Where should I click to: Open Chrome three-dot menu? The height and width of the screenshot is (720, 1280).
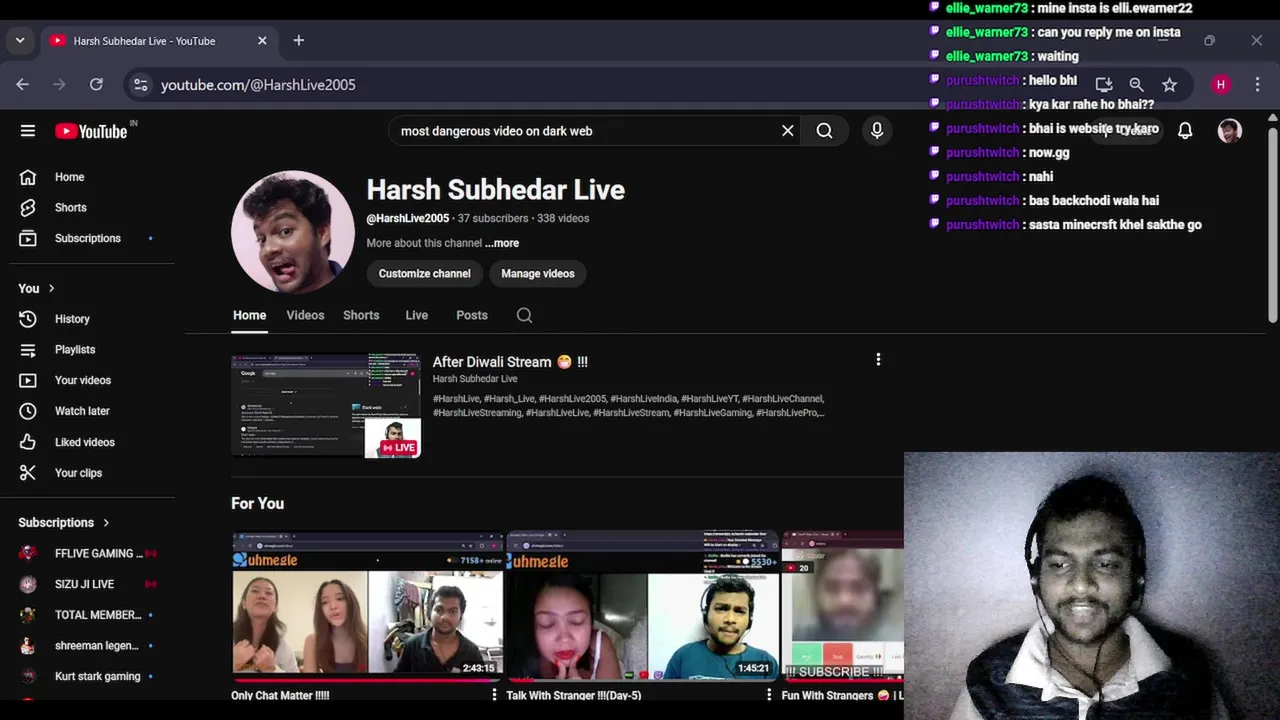(1257, 85)
